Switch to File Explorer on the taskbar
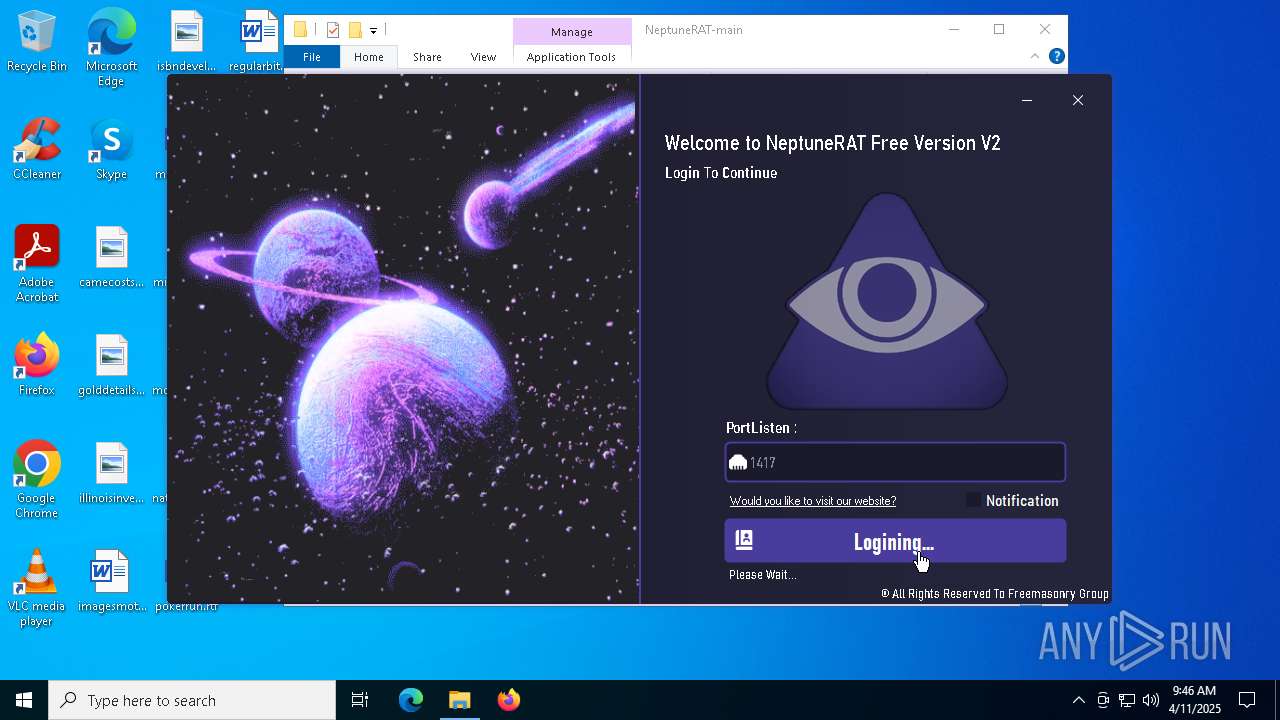The width and height of the screenshot is (1280, 720). 460,700
